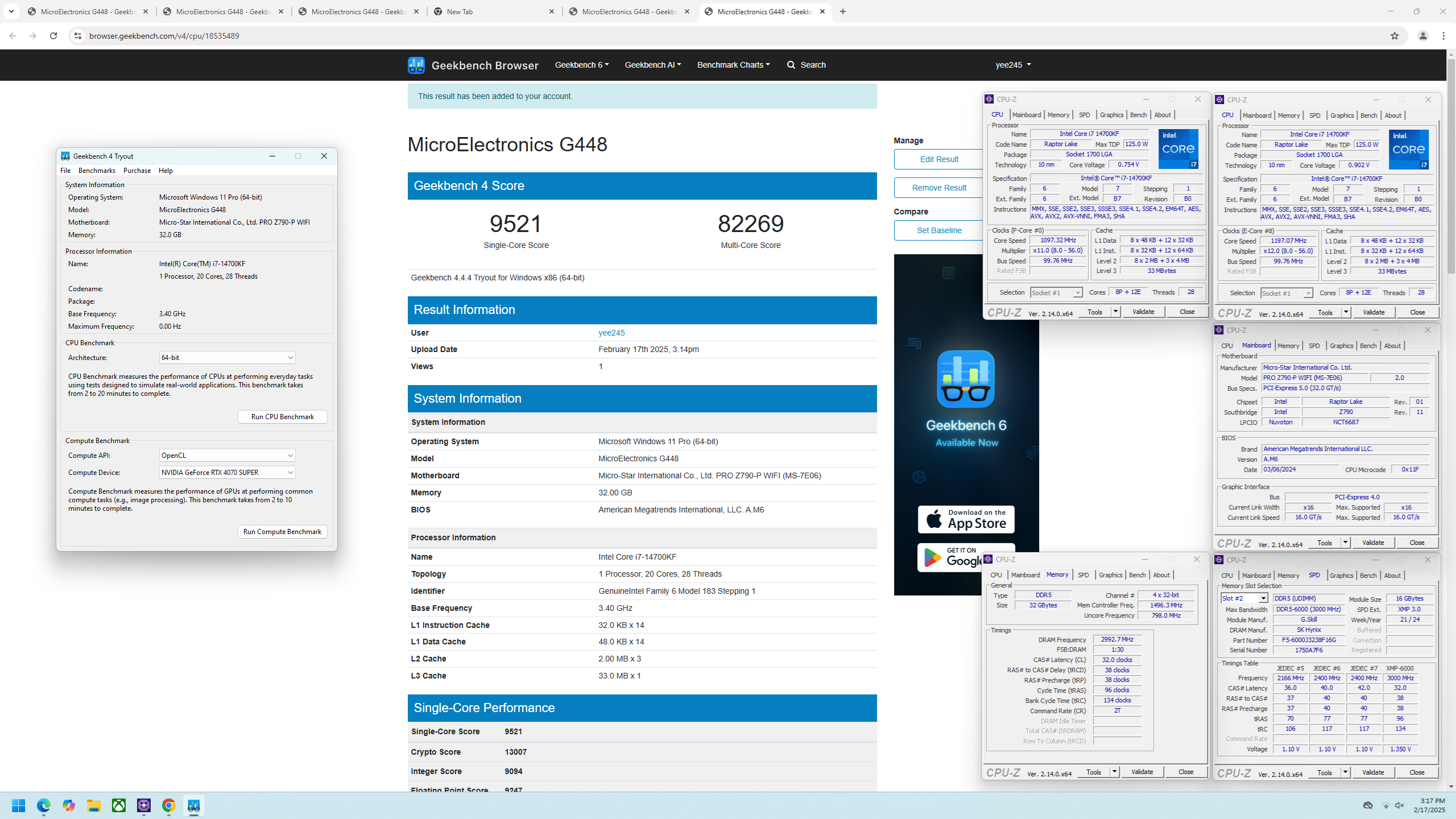Open the tab search chevron at top left
Viewport: 1456px width, 819px height.
coord(11,11)
